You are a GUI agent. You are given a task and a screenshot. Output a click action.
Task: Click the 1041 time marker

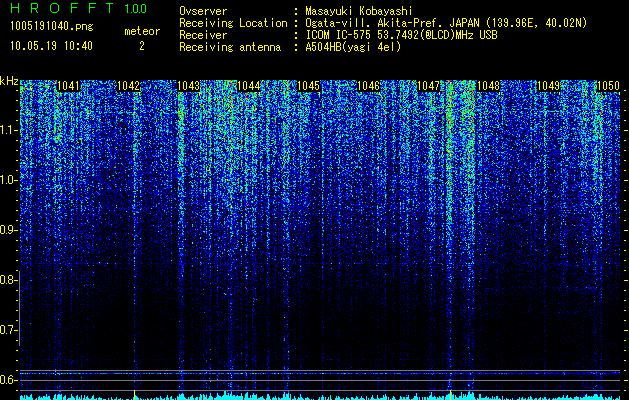point(69,86)
